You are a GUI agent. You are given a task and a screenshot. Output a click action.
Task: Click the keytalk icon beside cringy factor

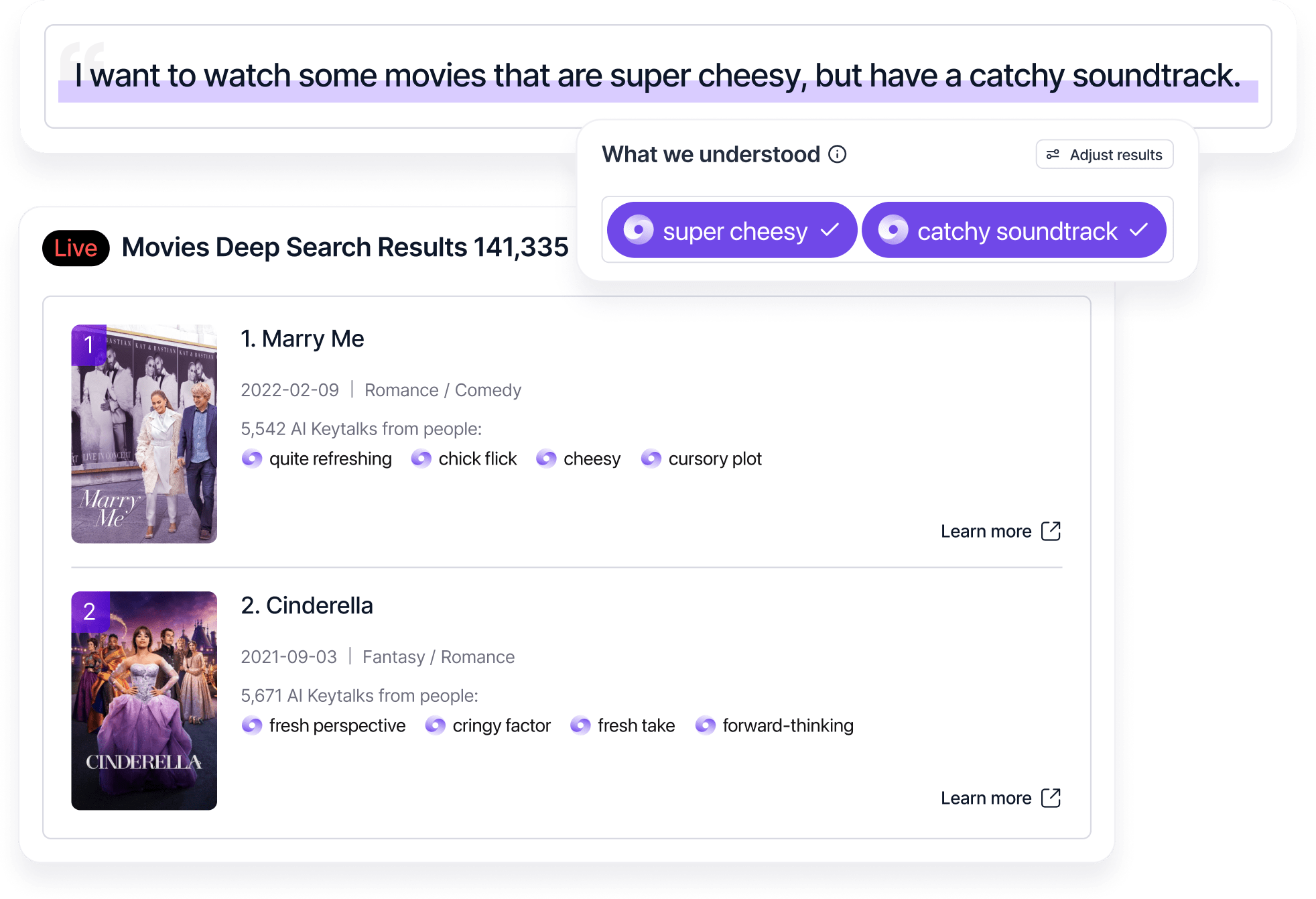(436, 725)
